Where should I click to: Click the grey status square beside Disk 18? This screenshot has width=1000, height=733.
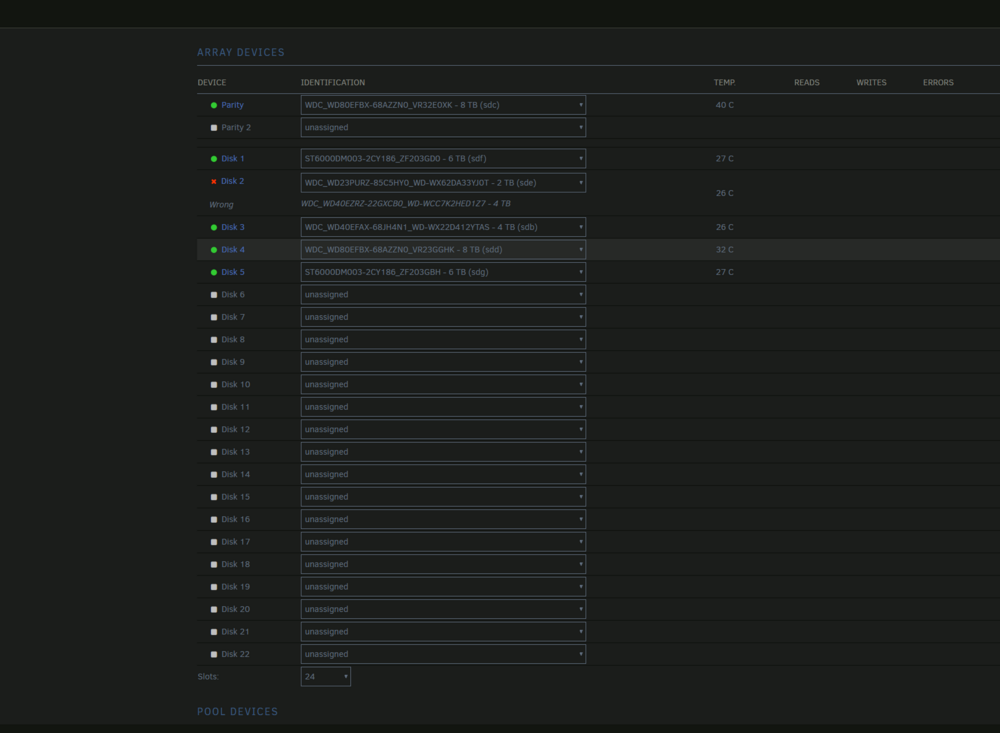click(214, 565)
